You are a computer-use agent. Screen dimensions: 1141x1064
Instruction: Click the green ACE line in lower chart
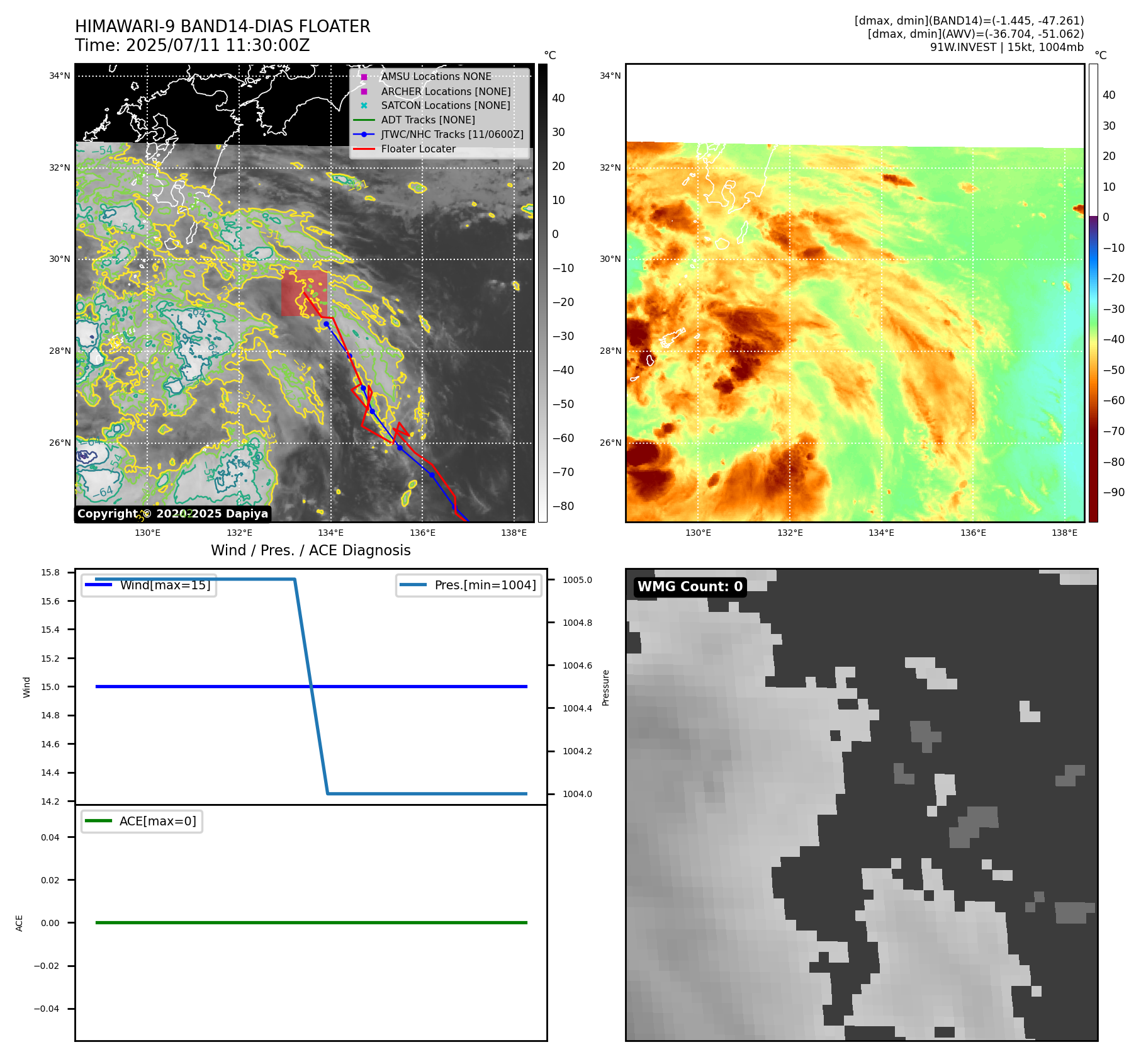(312, 923)
